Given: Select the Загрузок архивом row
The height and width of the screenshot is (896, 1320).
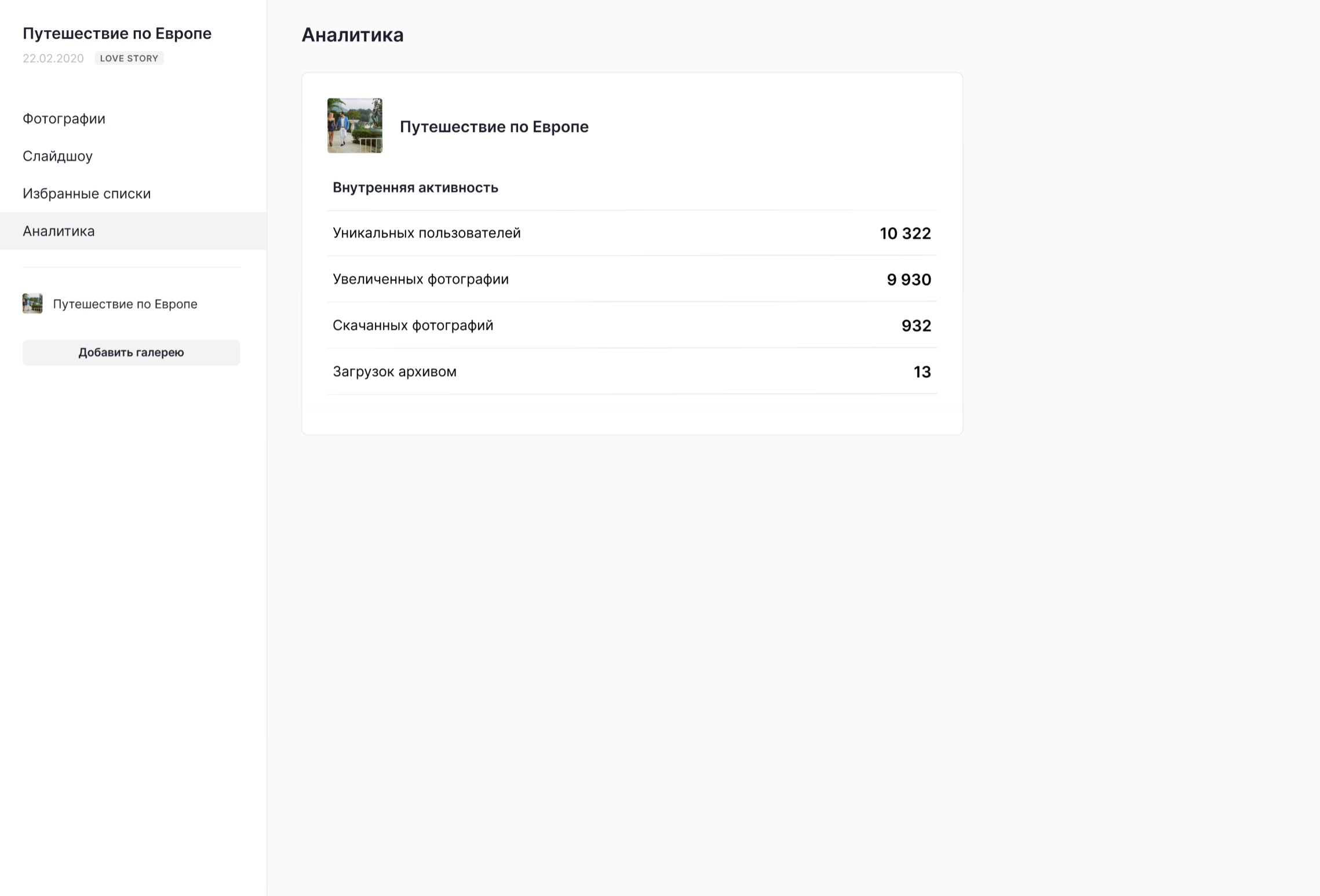Looking at the screenshot, I should 632,371.
